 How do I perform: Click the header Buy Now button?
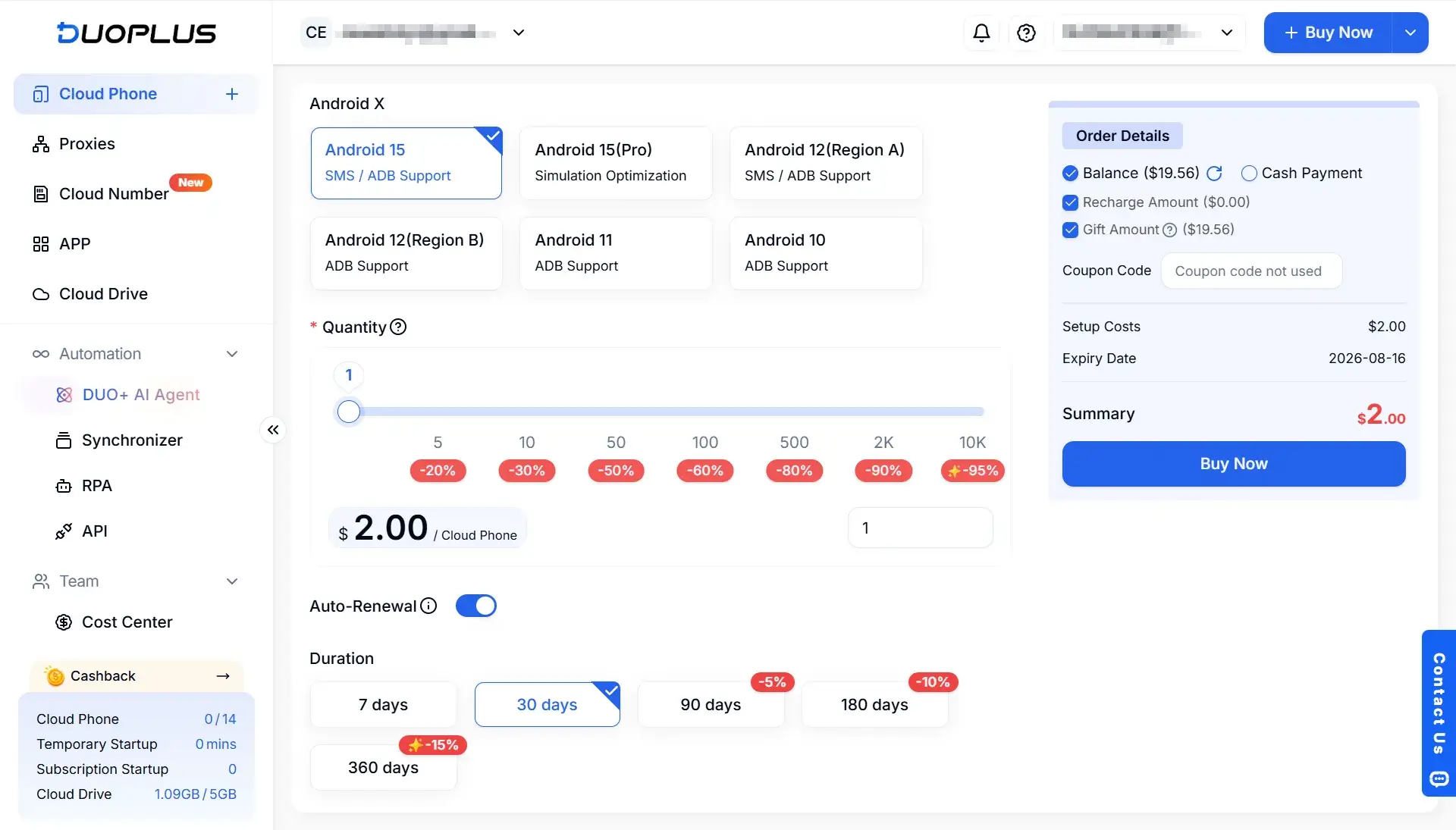(1328, 33)
